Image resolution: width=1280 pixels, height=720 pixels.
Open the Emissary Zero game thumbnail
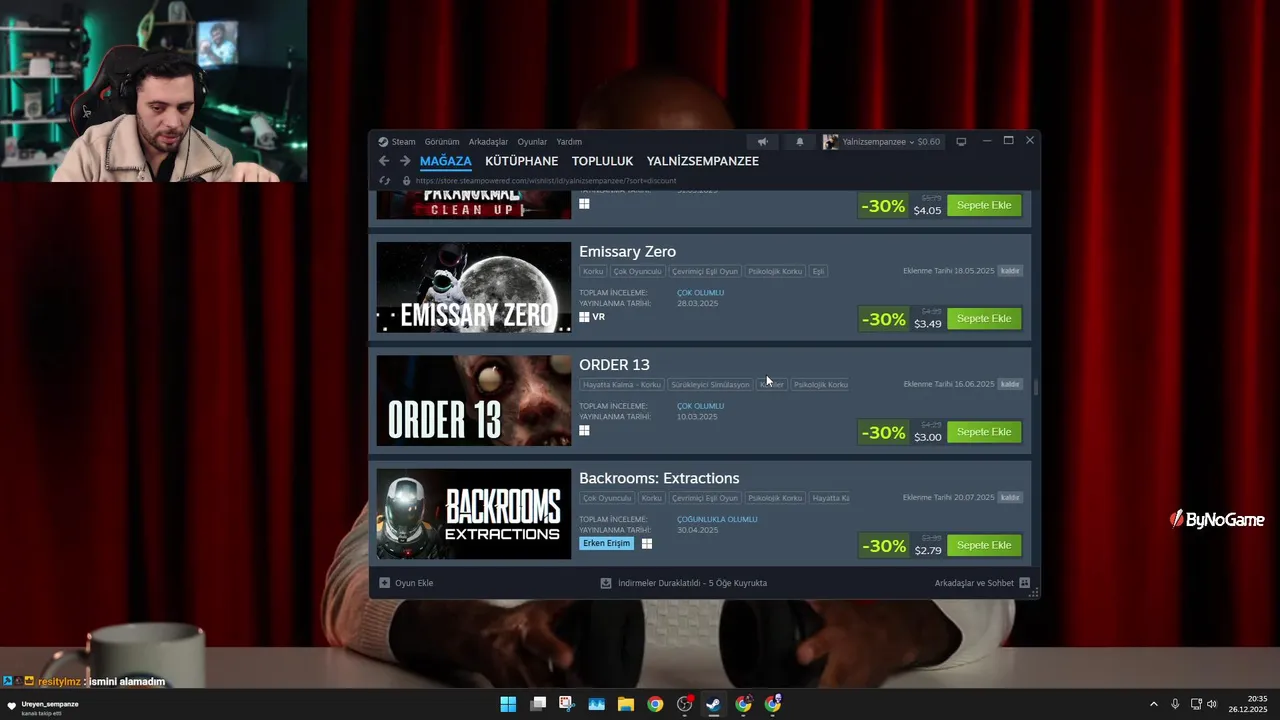[474, 287]
